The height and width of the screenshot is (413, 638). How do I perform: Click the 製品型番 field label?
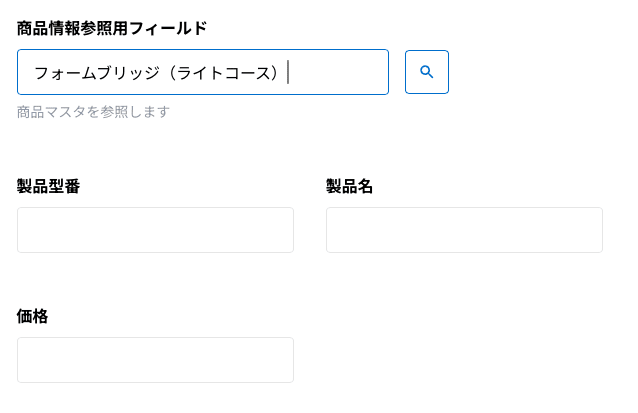coord(49,186)
